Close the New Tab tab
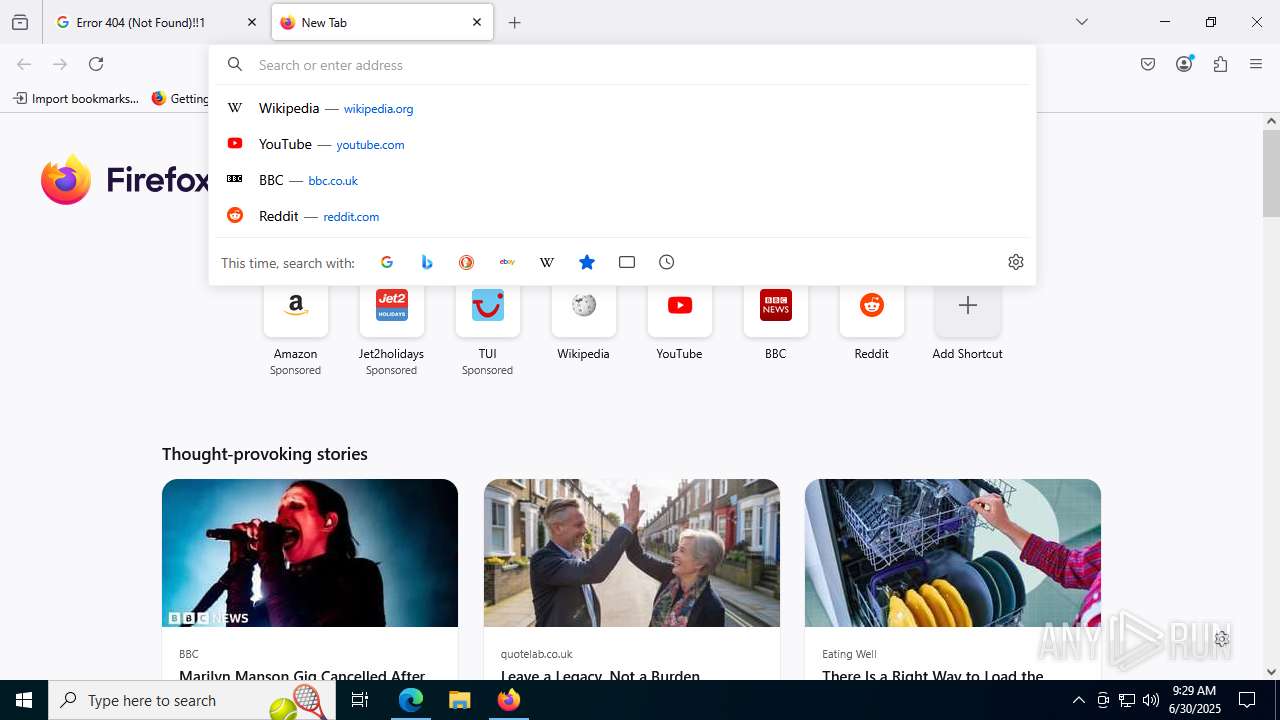The image size is (1280, 720). 477,22
